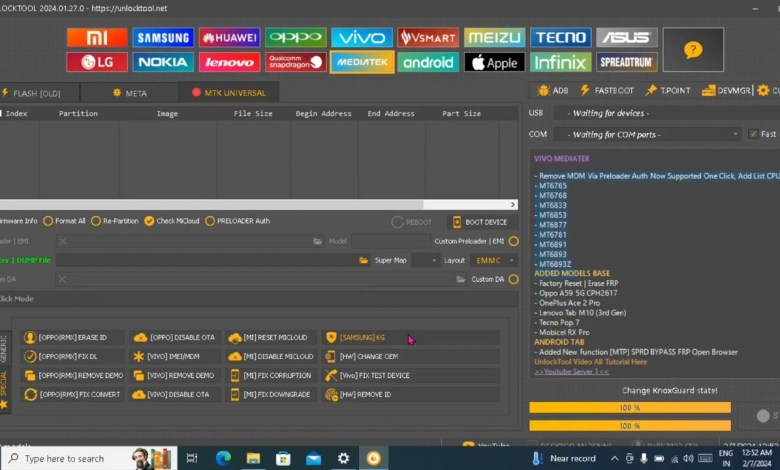
Task: Open the help question mark tile
Action: coord(693,50)
